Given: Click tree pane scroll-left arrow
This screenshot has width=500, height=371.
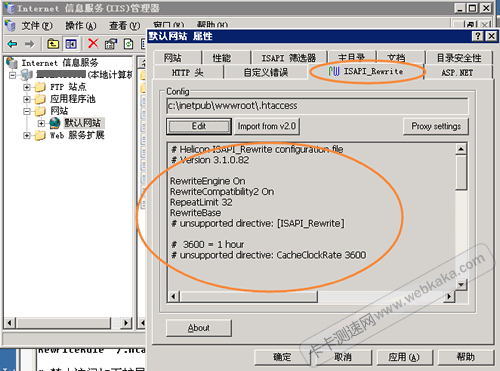Looking at the screenshot, I should pyautogui.click(x=10, y=323).
